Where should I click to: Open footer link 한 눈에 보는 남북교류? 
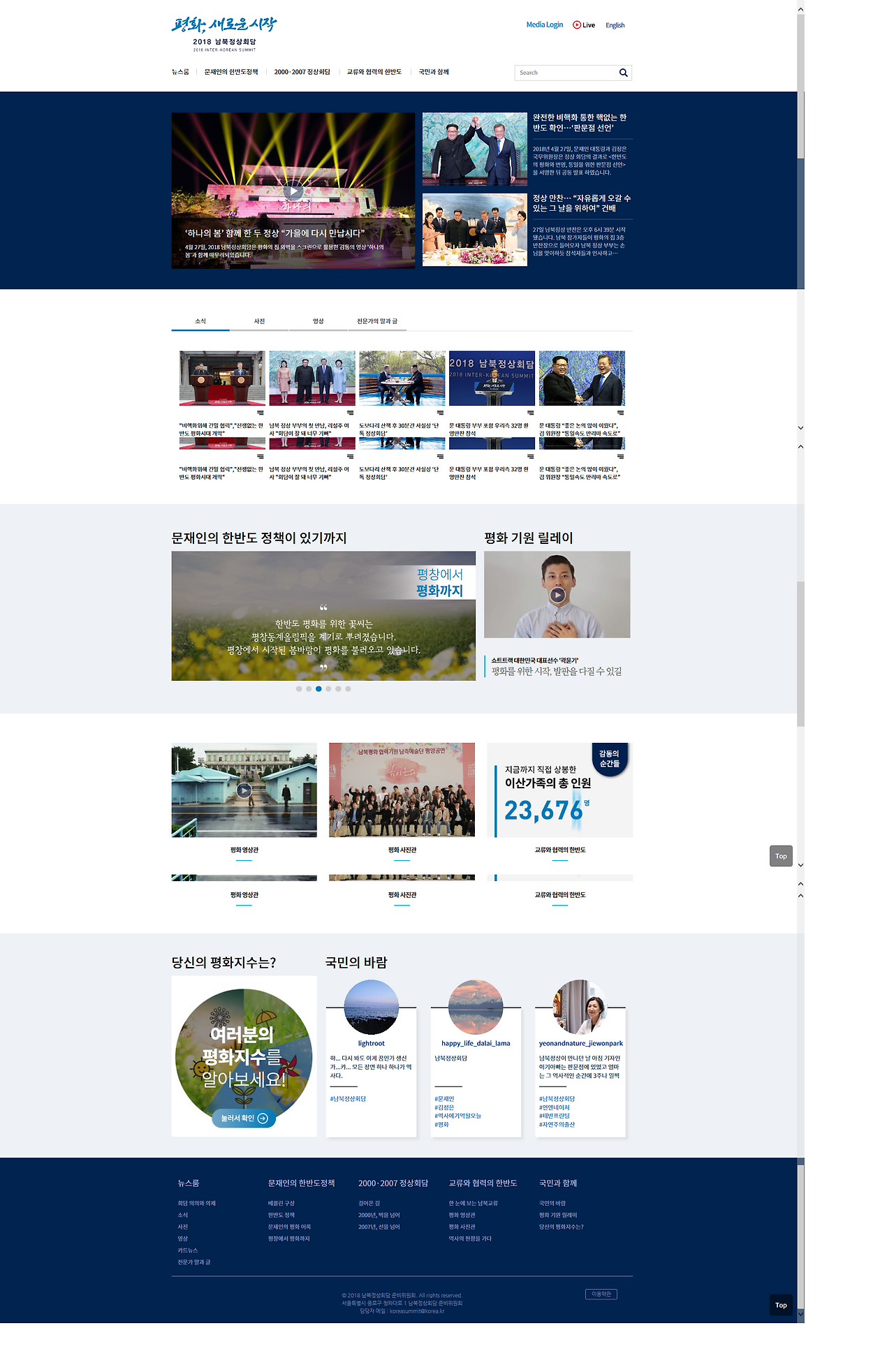[473, 1204]
